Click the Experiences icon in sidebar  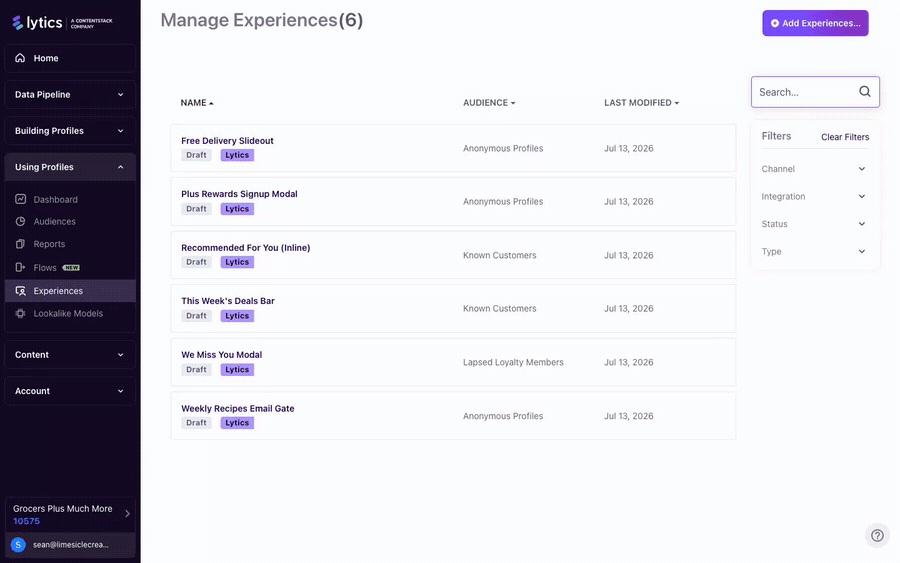pos(21,291)
